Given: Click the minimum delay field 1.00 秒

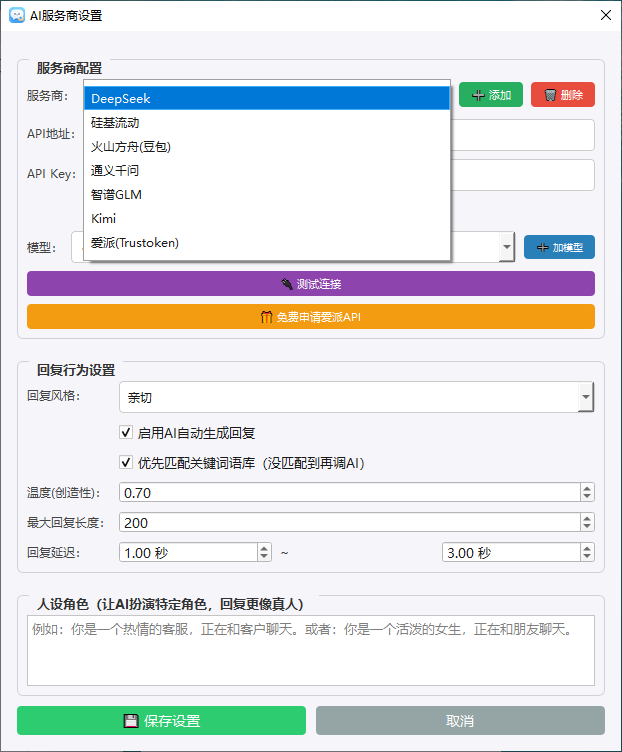Looking at the screenshot, I should (188, 552).
